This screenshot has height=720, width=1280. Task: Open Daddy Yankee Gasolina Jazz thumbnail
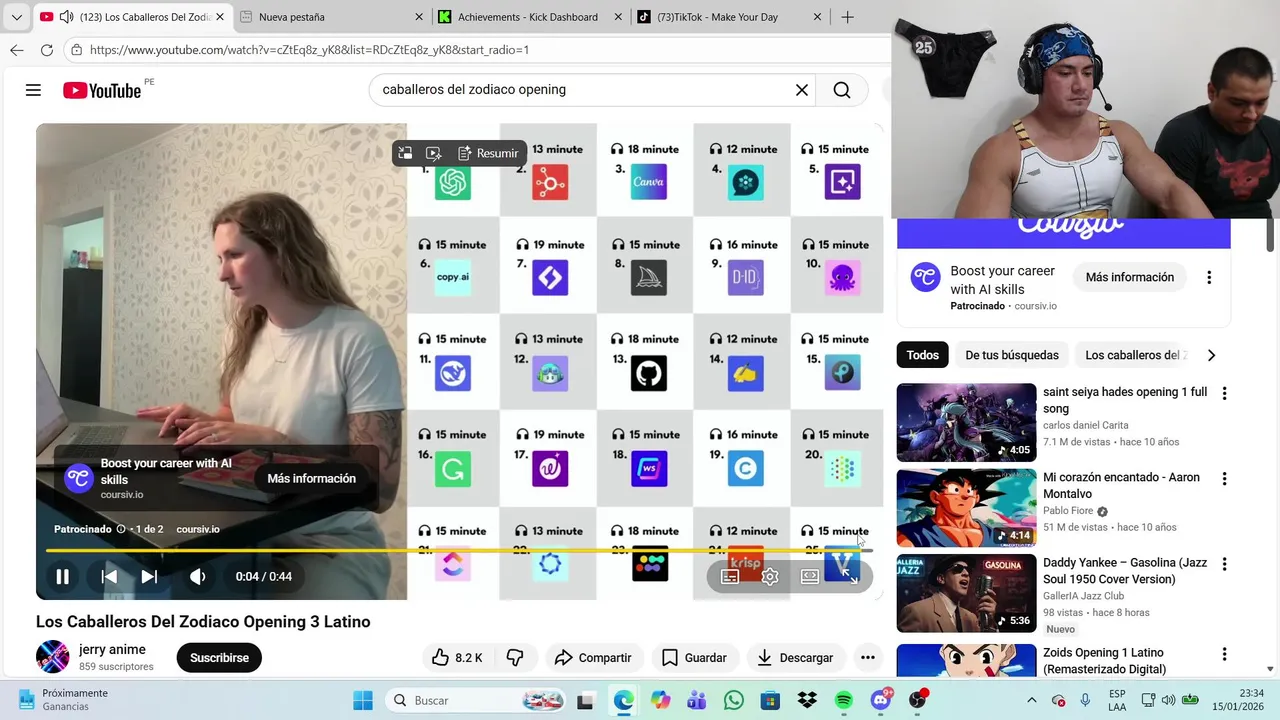(x=966, y=593)
